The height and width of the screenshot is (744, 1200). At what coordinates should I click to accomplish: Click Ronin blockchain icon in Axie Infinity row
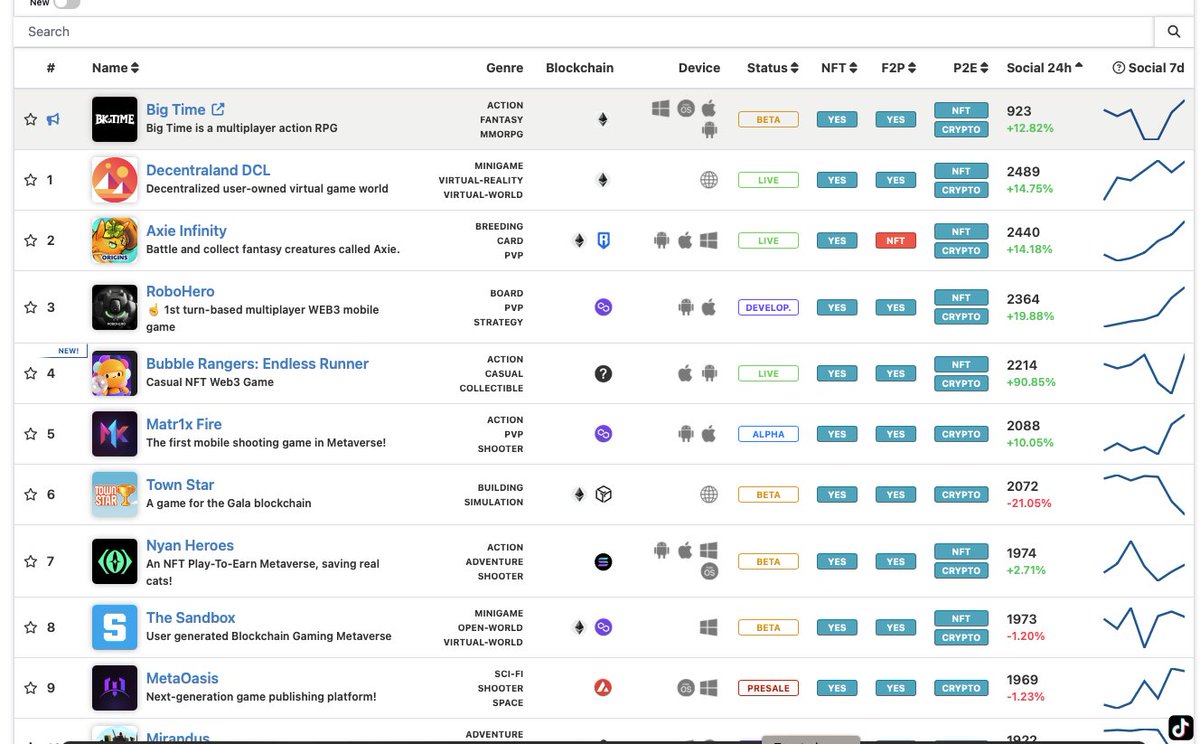[x=603, y=240]
